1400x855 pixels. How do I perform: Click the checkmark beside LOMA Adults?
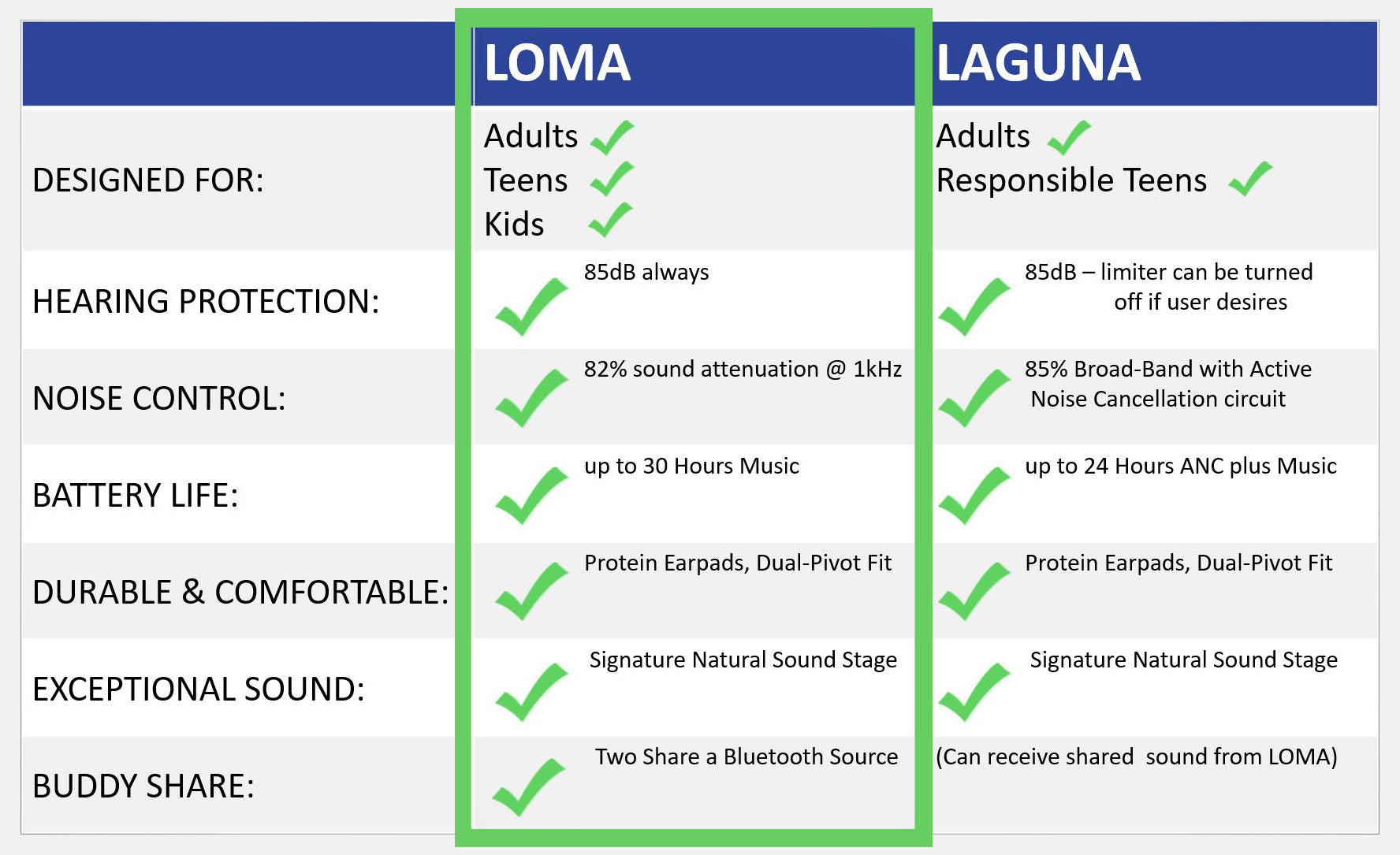click(x=612, y=138)
